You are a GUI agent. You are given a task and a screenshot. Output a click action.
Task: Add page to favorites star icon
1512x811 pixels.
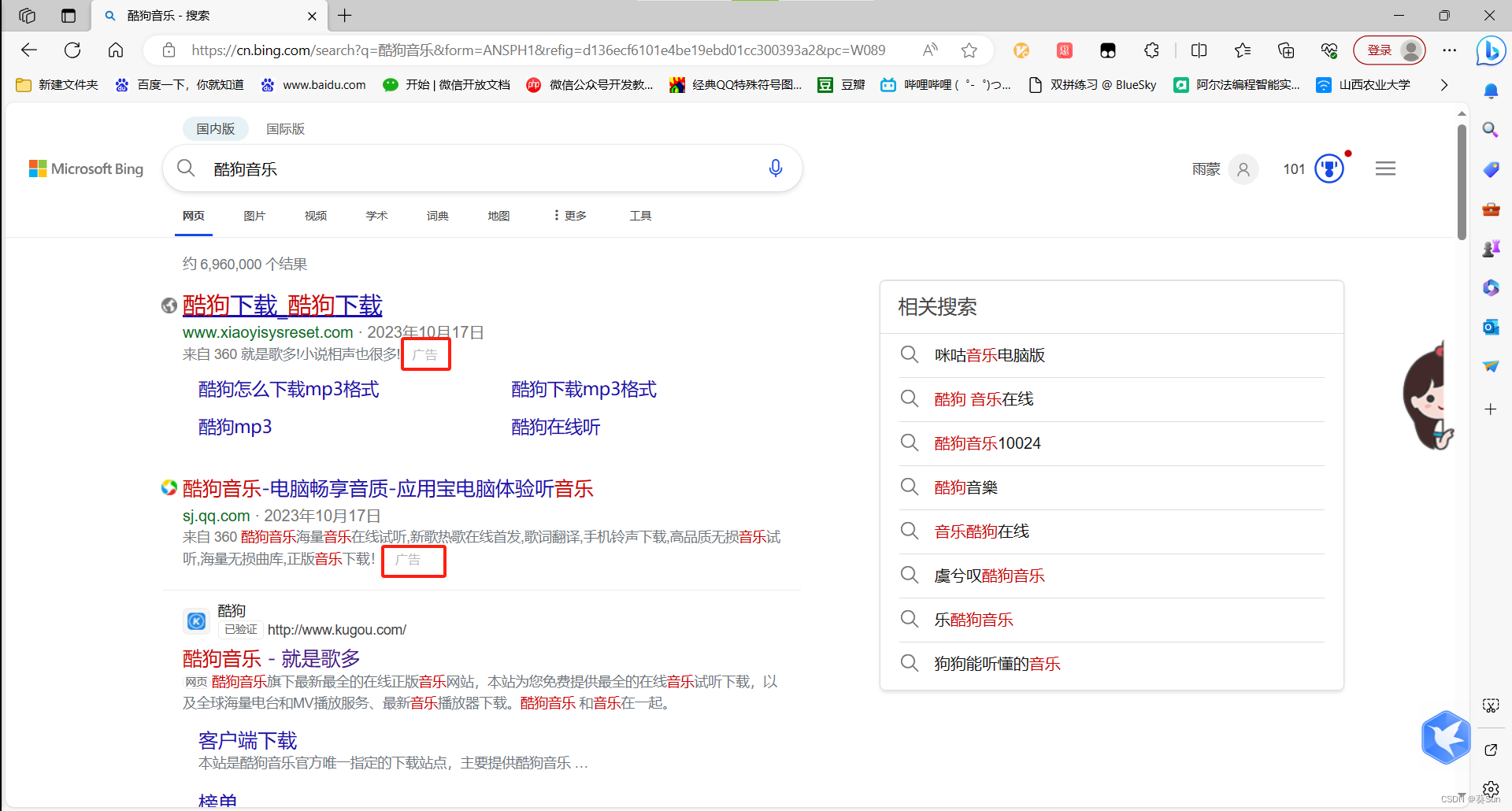pyautogui.click(x=969, y=50)
